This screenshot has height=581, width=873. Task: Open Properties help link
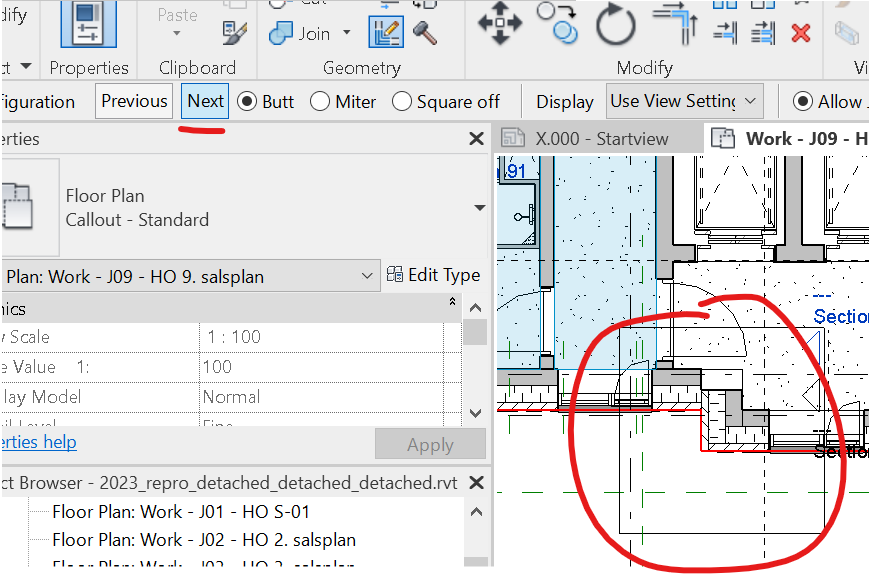point(38,441)
